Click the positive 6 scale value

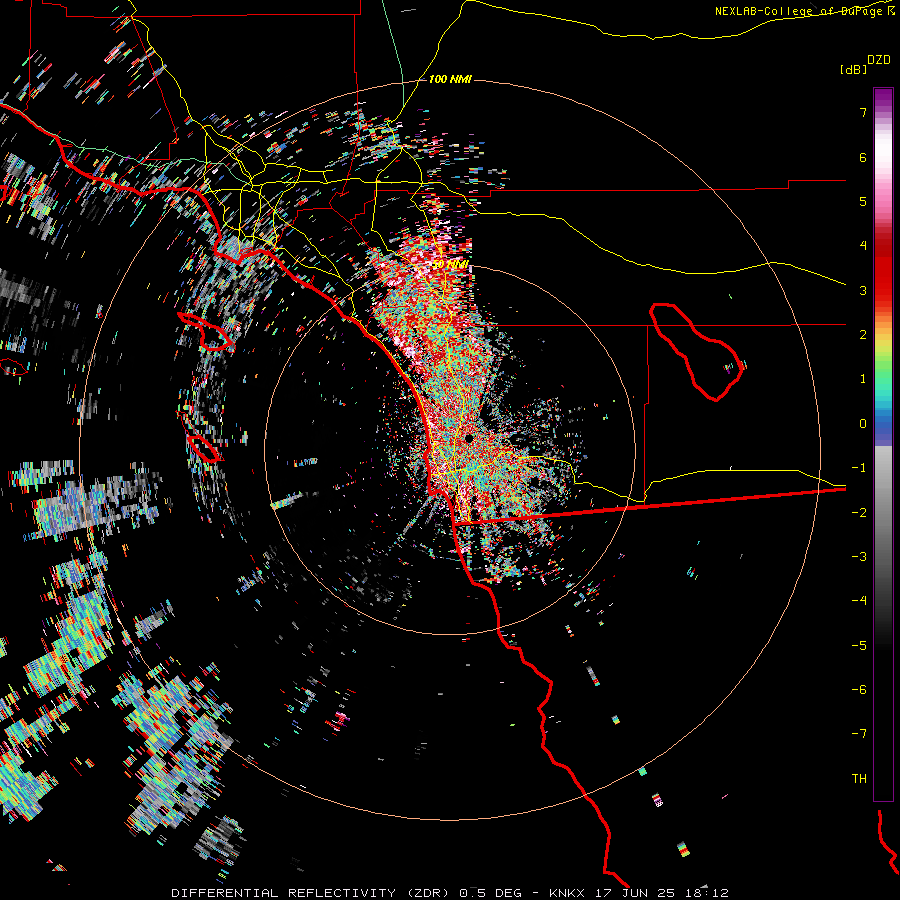pyautogui.click(x=863, y=157)
